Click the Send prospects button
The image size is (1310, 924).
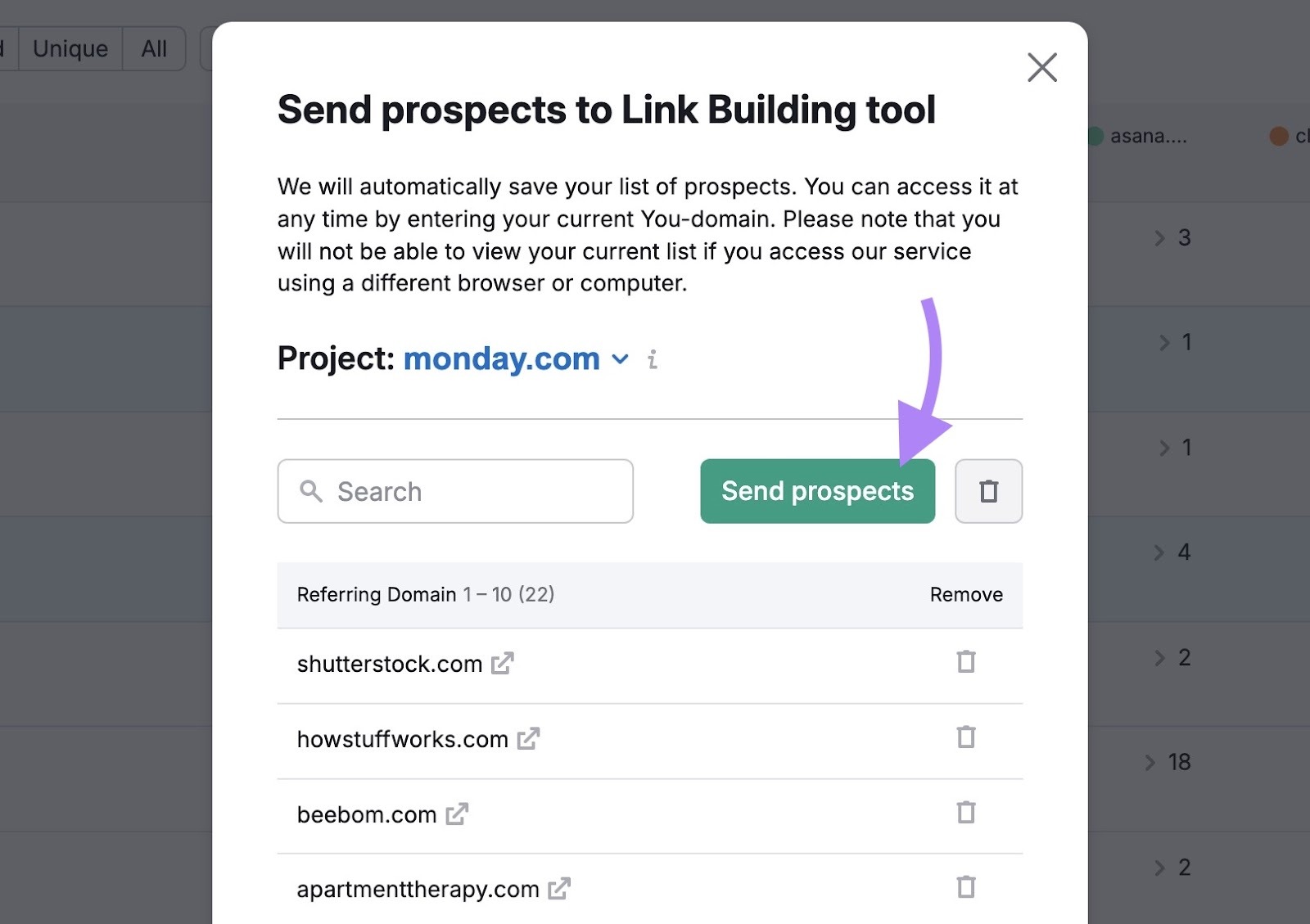click(x=816, y=491)
